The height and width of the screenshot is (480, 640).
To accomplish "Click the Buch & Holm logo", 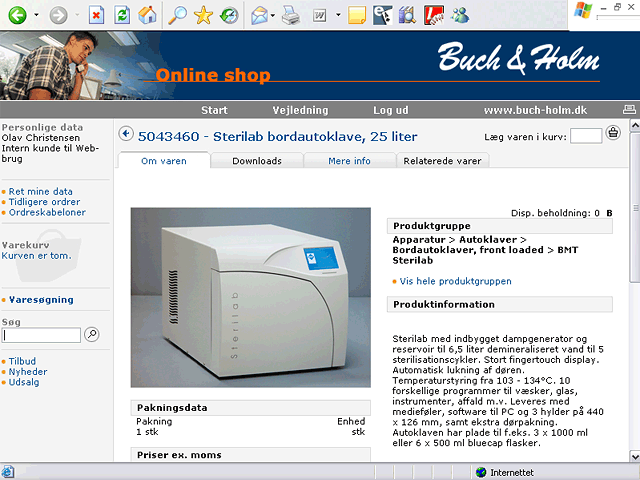I will pyautogui.click(x=518, y=58).
